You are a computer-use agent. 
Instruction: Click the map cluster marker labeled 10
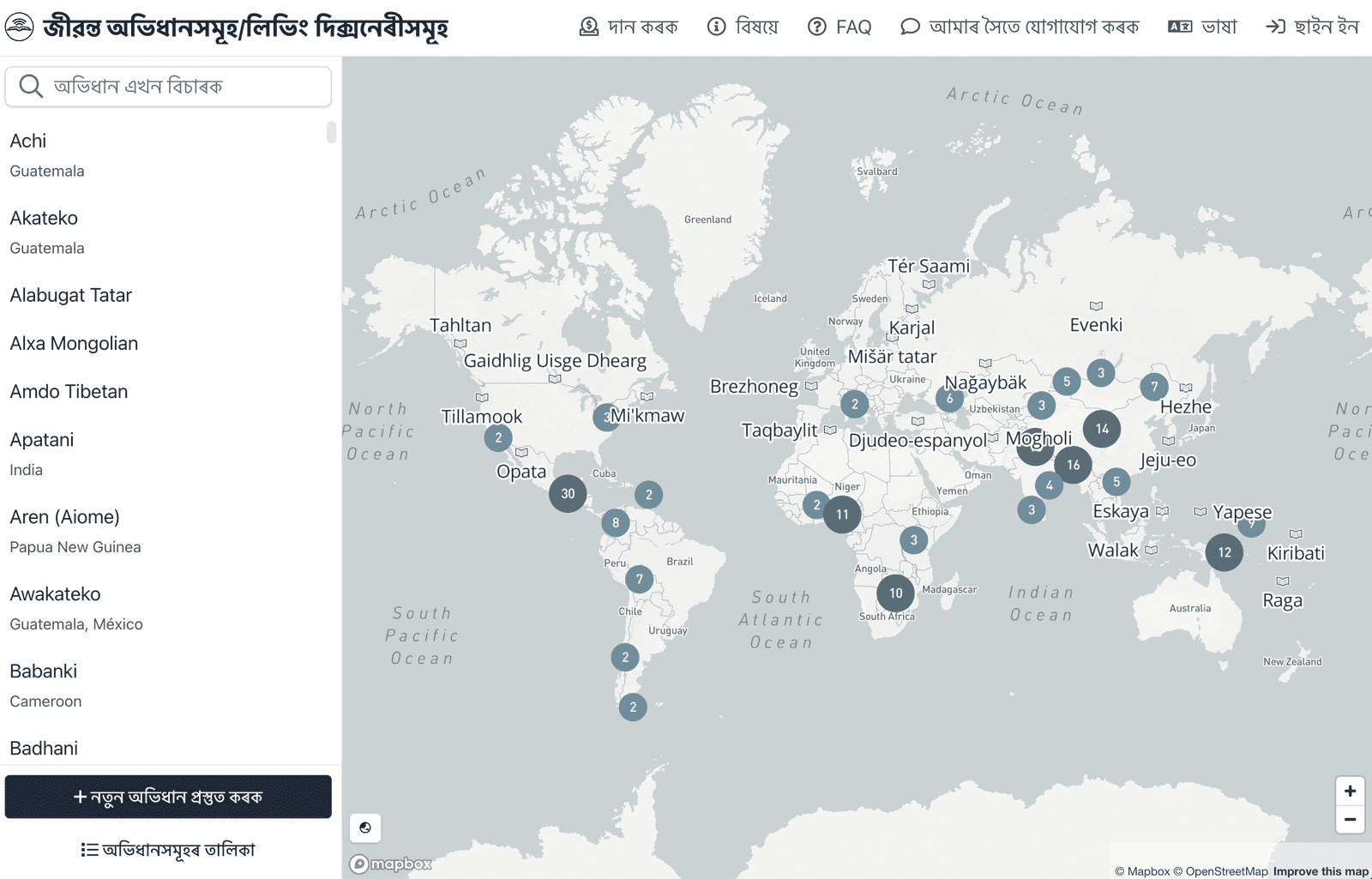click(895, 593)
